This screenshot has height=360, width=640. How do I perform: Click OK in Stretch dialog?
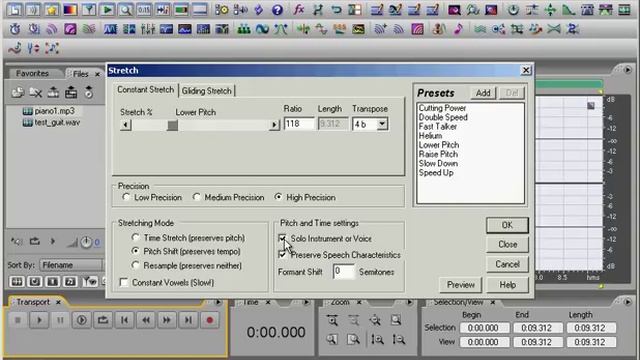tap(507, 225)
